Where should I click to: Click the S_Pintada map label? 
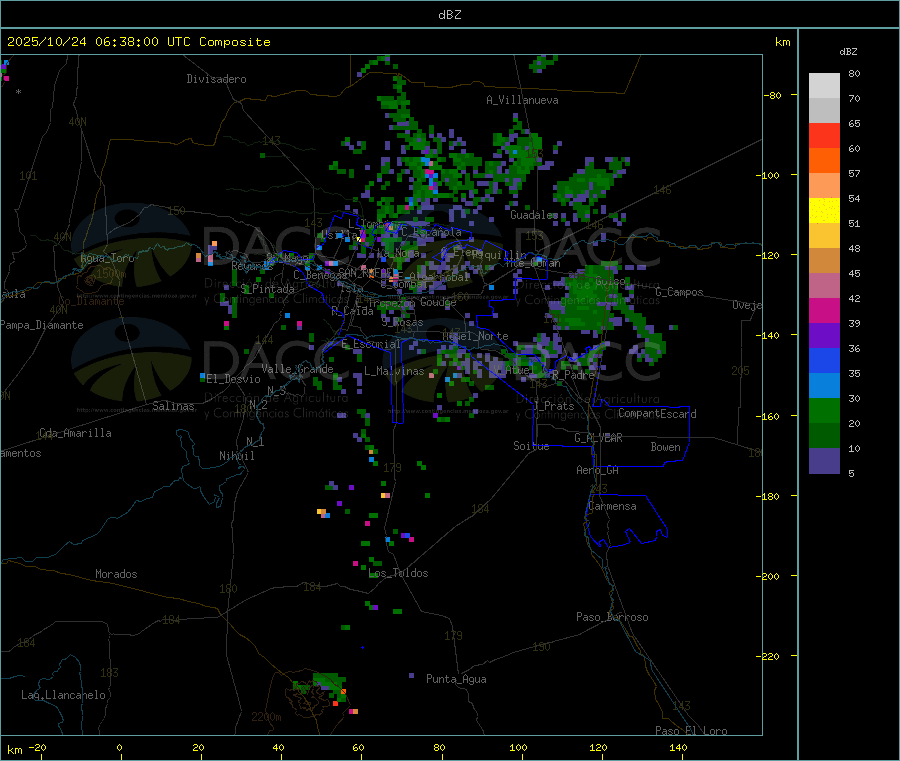pos(267,289)
